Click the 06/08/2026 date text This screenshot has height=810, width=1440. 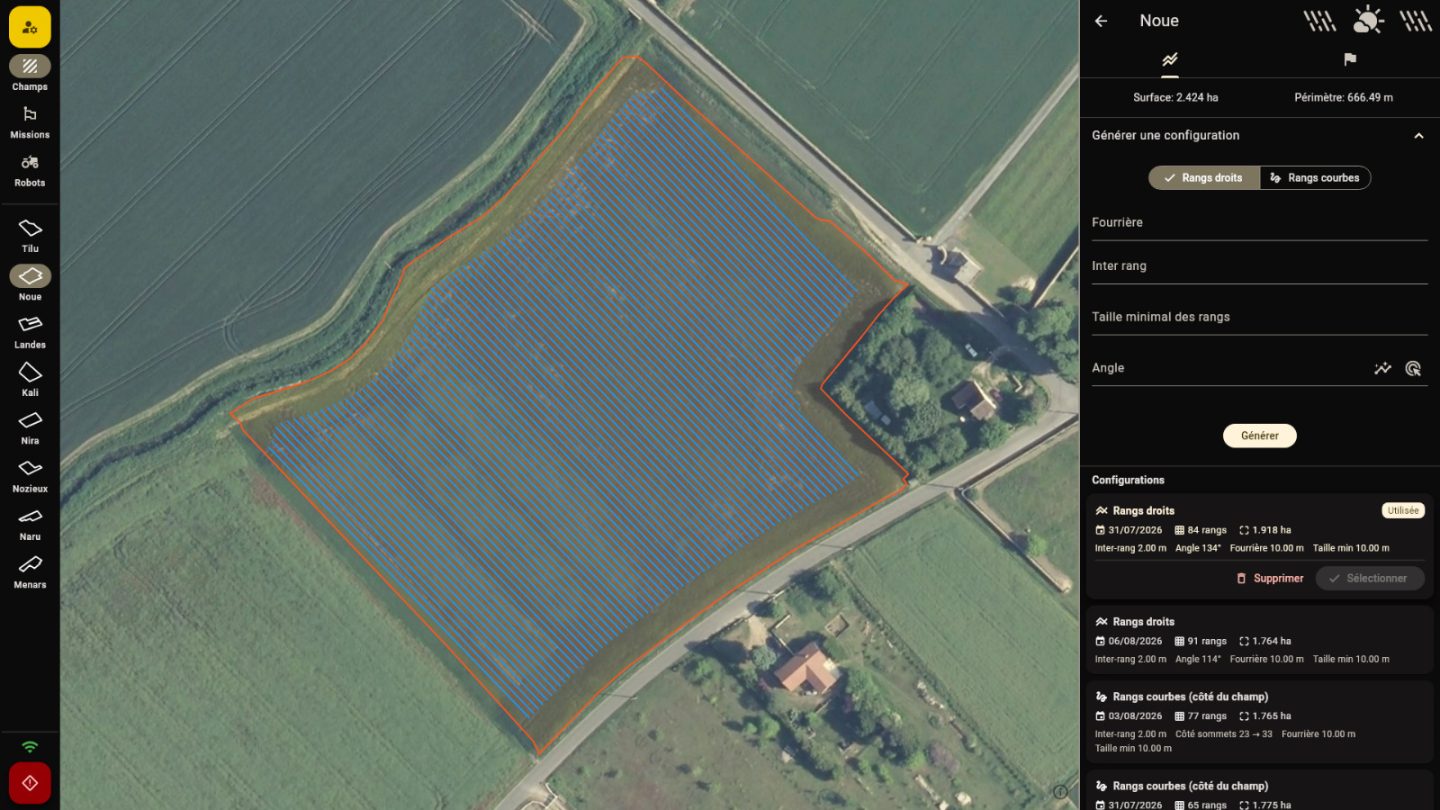pos(1135,641)
